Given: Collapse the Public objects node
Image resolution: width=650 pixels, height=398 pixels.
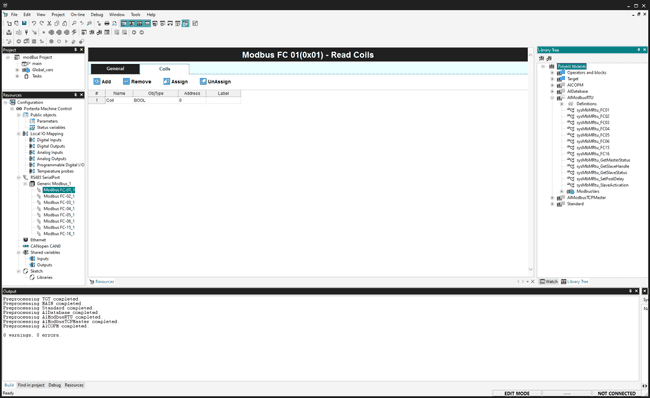Looking at the screenshot, I should [19, 115].
